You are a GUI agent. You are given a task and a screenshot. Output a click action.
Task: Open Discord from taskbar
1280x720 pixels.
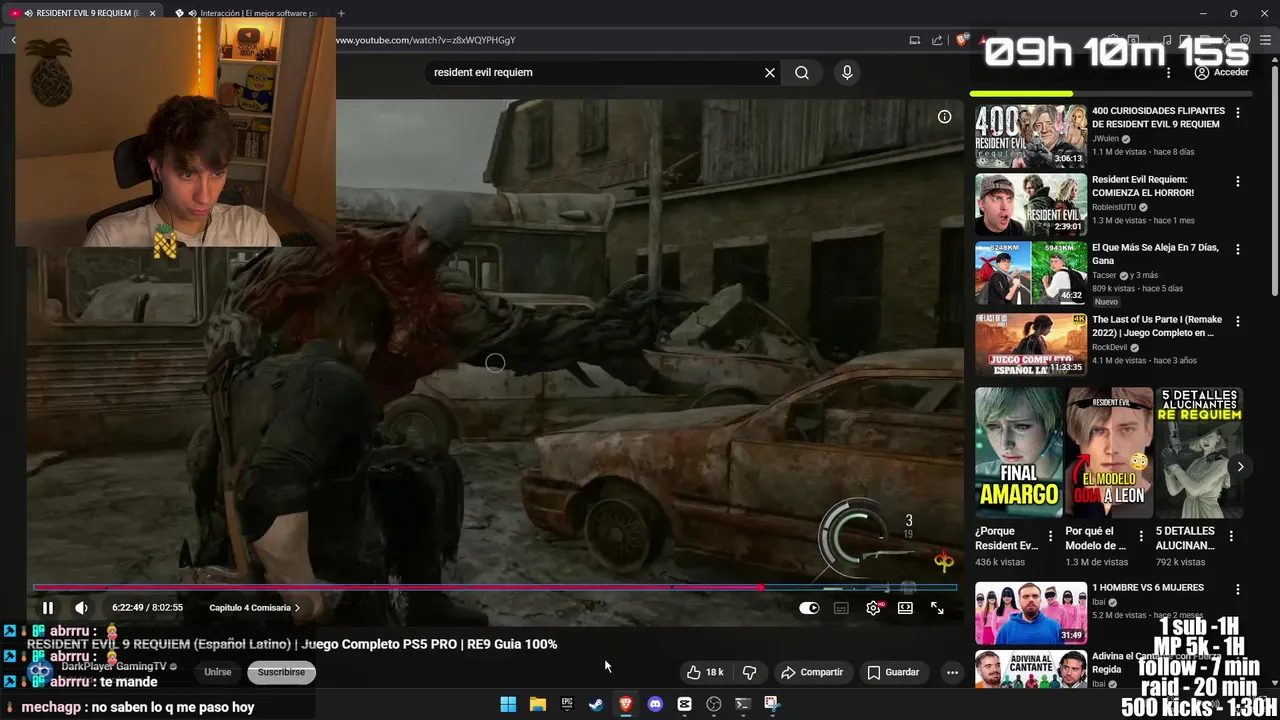point(655,704)
